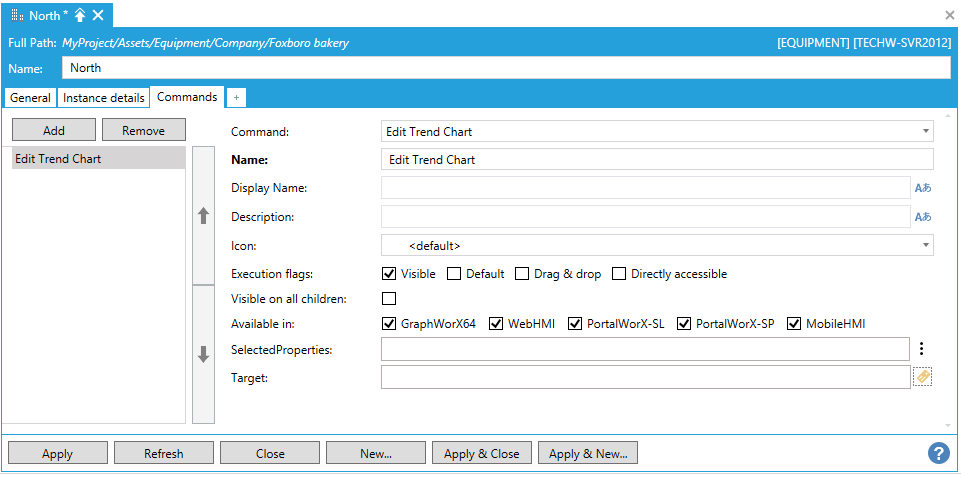The width and height of the screenshot is (961, 477).
Task: Click the Description translation icon
Action: 922,217
